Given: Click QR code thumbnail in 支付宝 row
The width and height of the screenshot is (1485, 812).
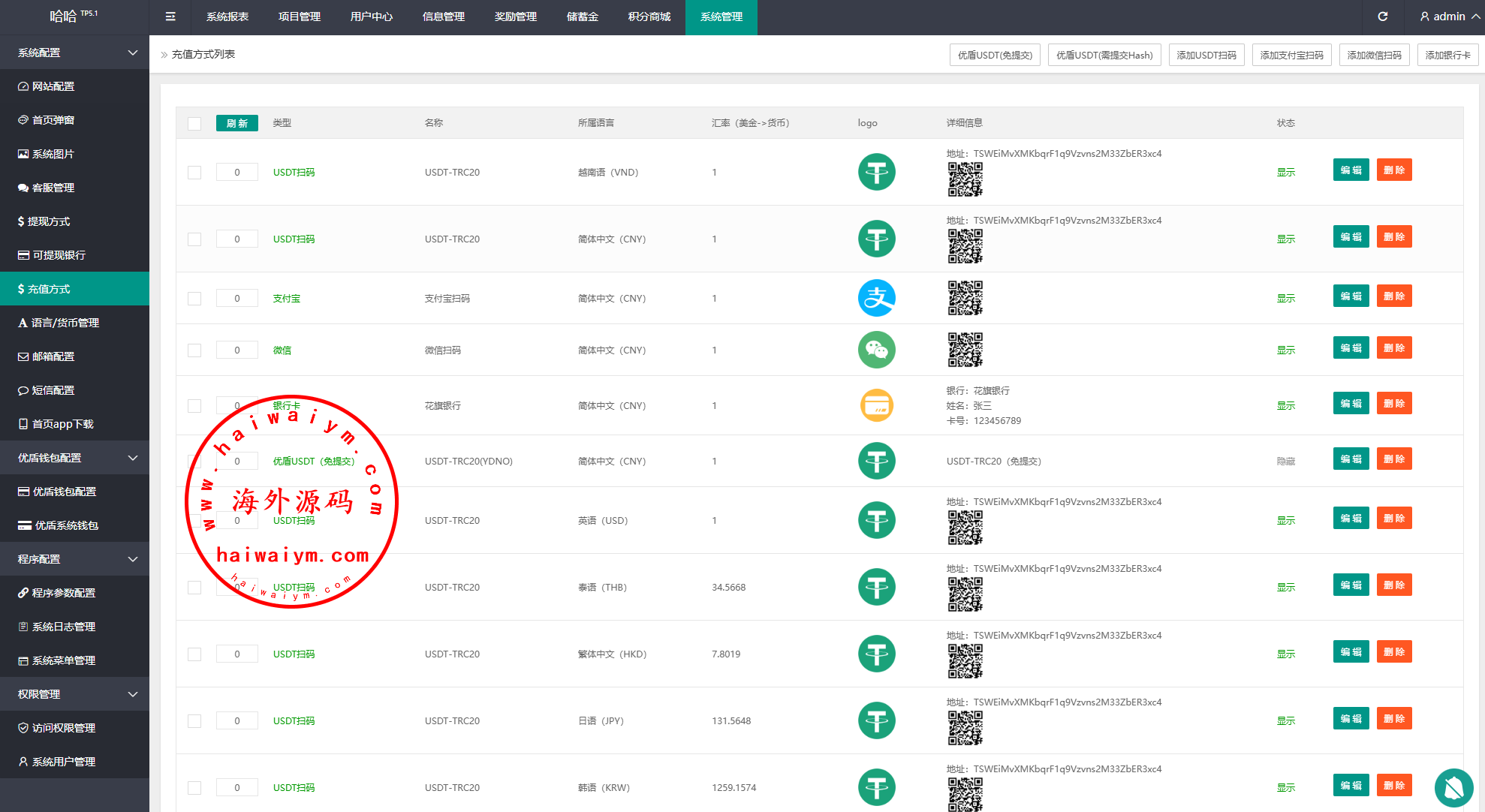Looking at the screenshot, I should coord(965,298).
